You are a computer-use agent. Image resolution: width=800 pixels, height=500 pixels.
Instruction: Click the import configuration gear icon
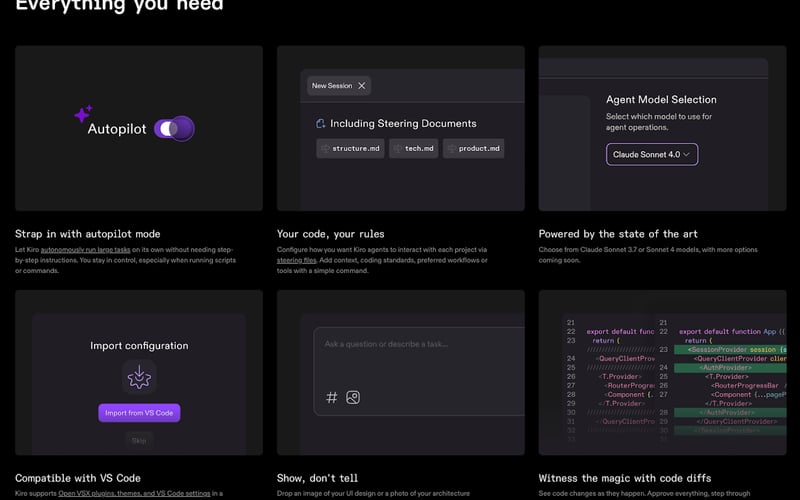click(x=139, y=377)
